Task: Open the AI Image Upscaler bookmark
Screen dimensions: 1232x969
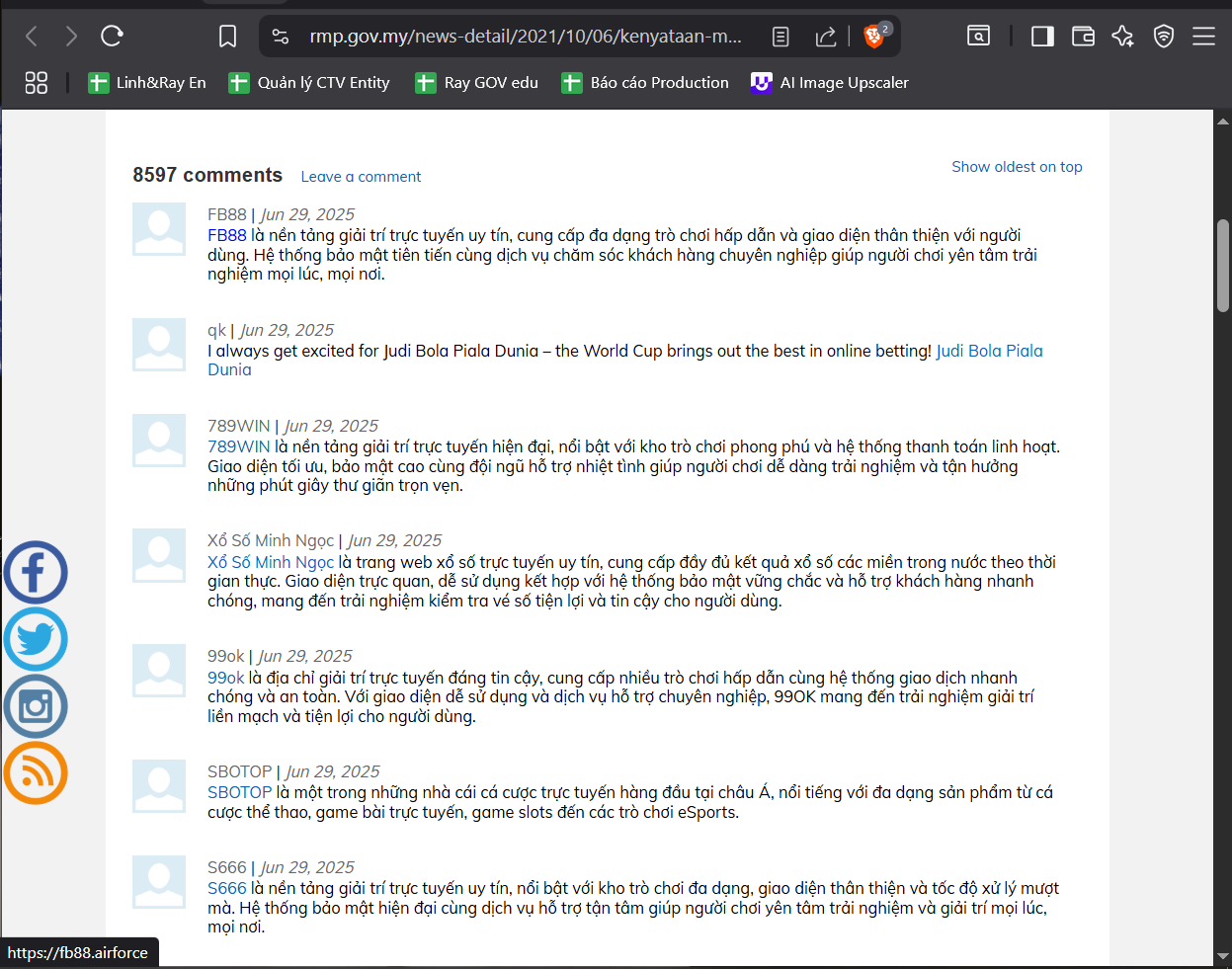Action: (x=830, y=83)
